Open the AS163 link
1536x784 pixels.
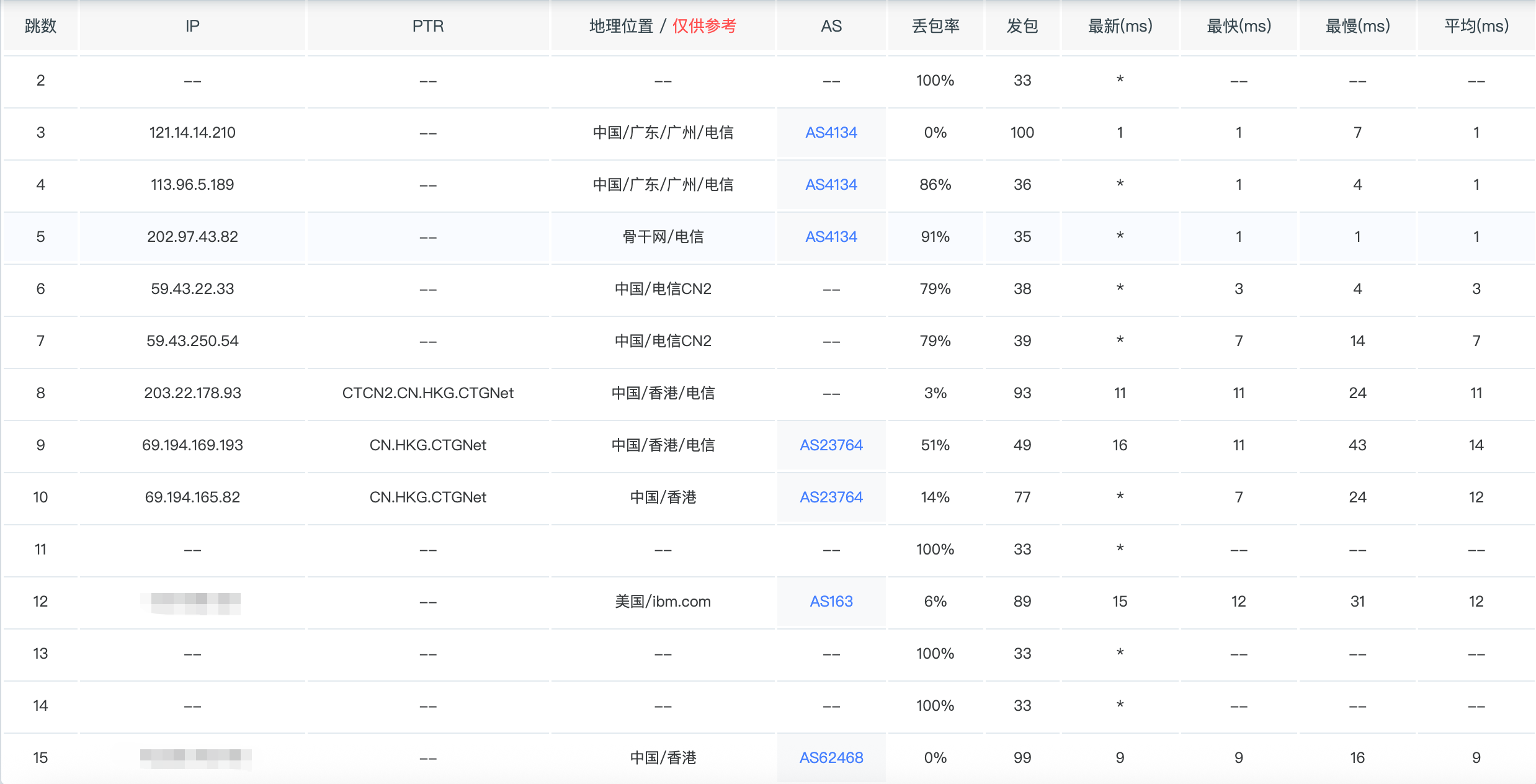[831, 601]
